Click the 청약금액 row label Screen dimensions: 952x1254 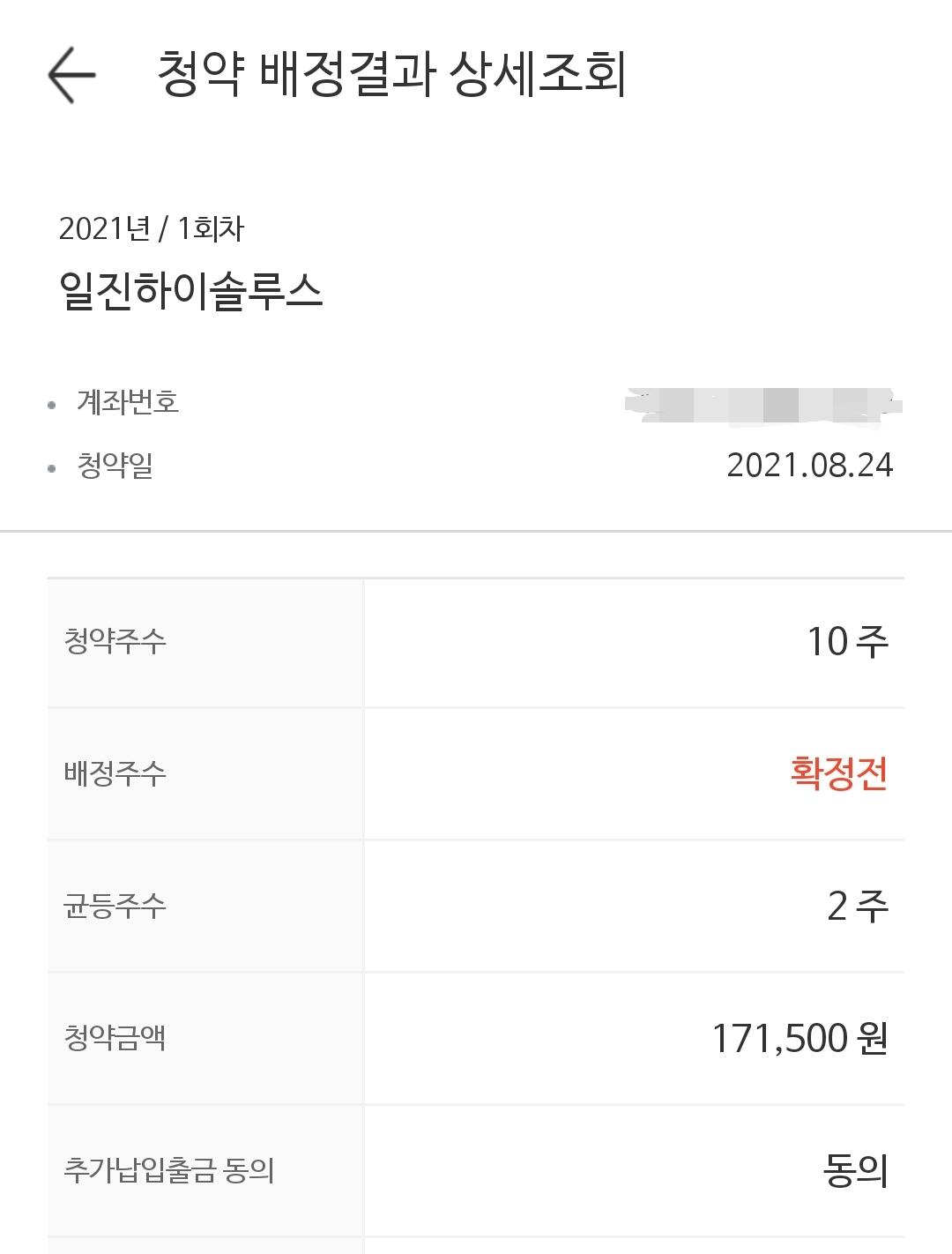click(115, 1038)
